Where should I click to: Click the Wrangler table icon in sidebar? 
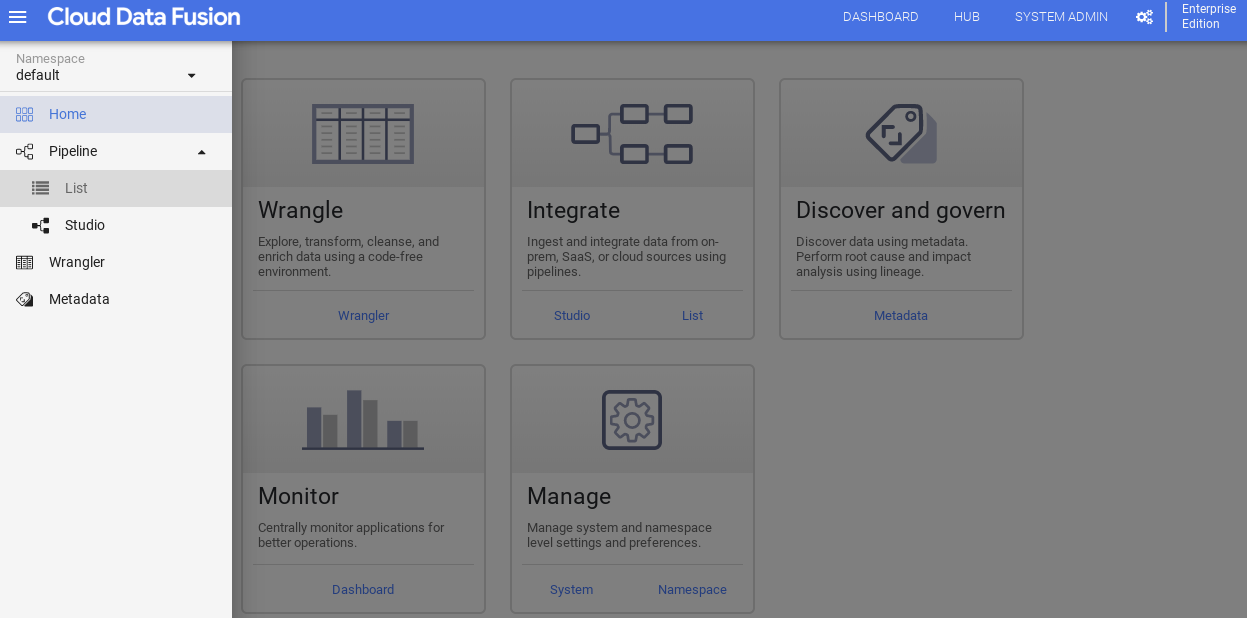pyautogui.click(x=25, y=262)
